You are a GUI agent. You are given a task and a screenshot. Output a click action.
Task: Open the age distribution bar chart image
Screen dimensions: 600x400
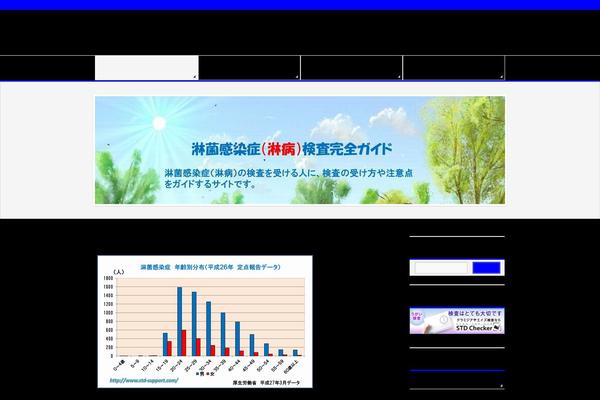(x=205, y=320)
